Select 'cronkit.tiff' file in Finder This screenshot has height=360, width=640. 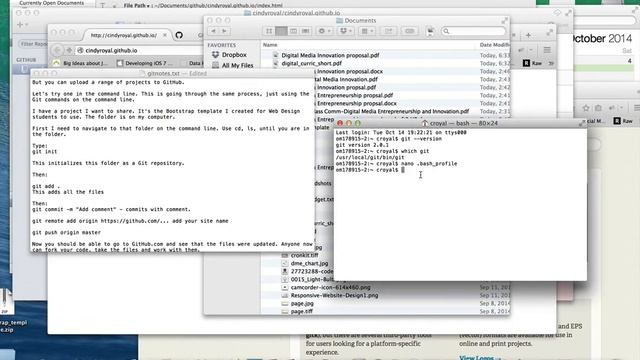[x=304, y=256]
